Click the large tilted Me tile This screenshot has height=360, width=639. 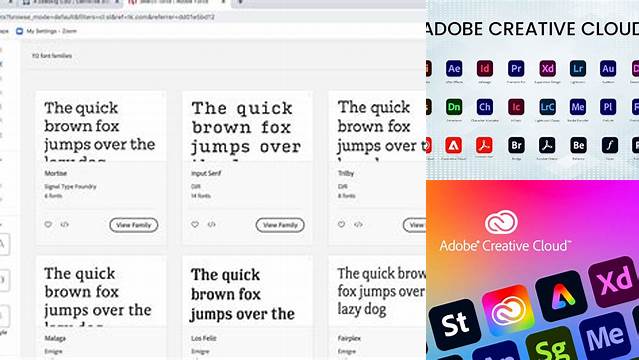click(x=605, y=337)
